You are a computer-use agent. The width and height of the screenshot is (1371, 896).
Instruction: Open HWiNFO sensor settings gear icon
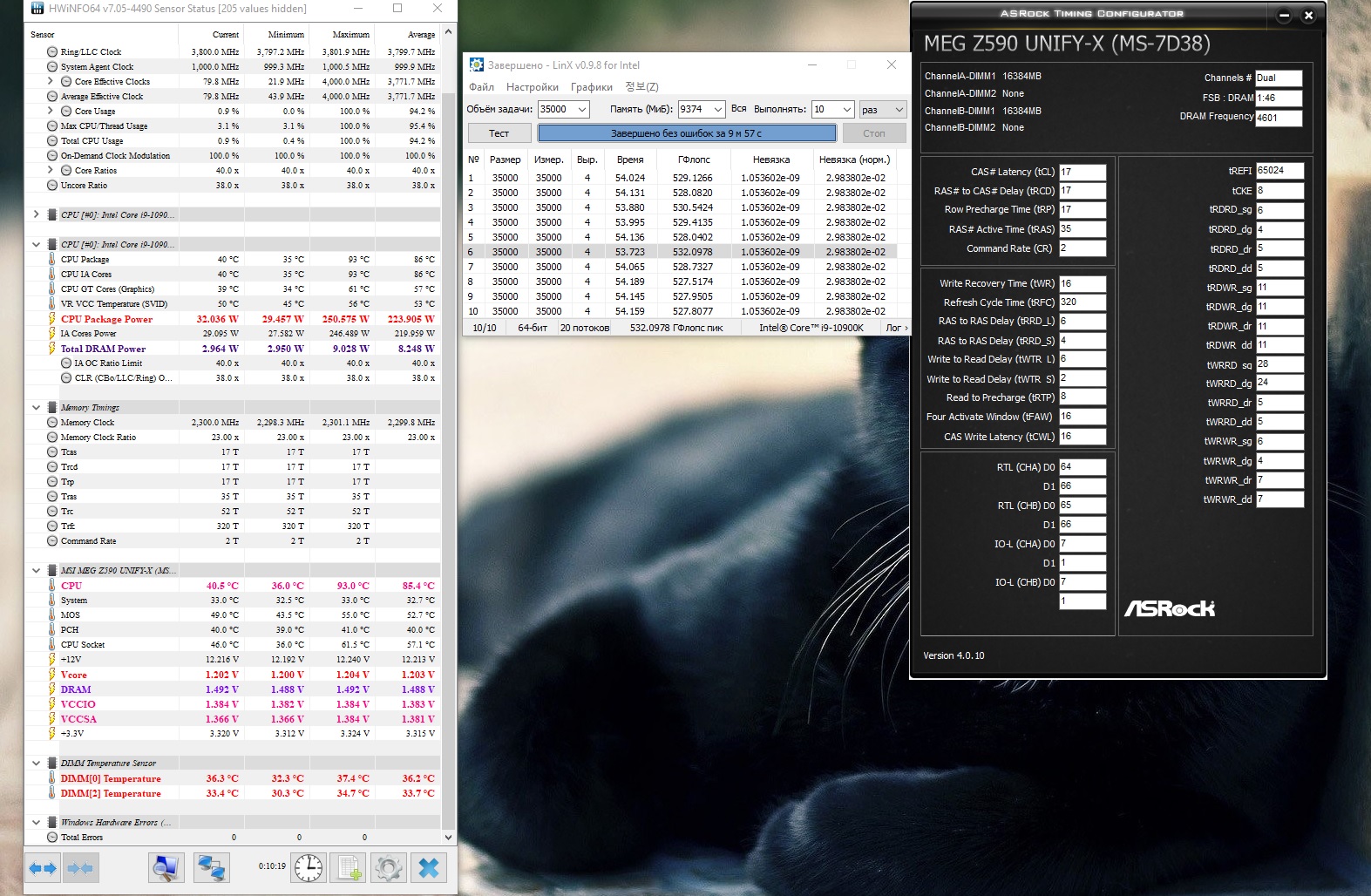tap(389, 867)
